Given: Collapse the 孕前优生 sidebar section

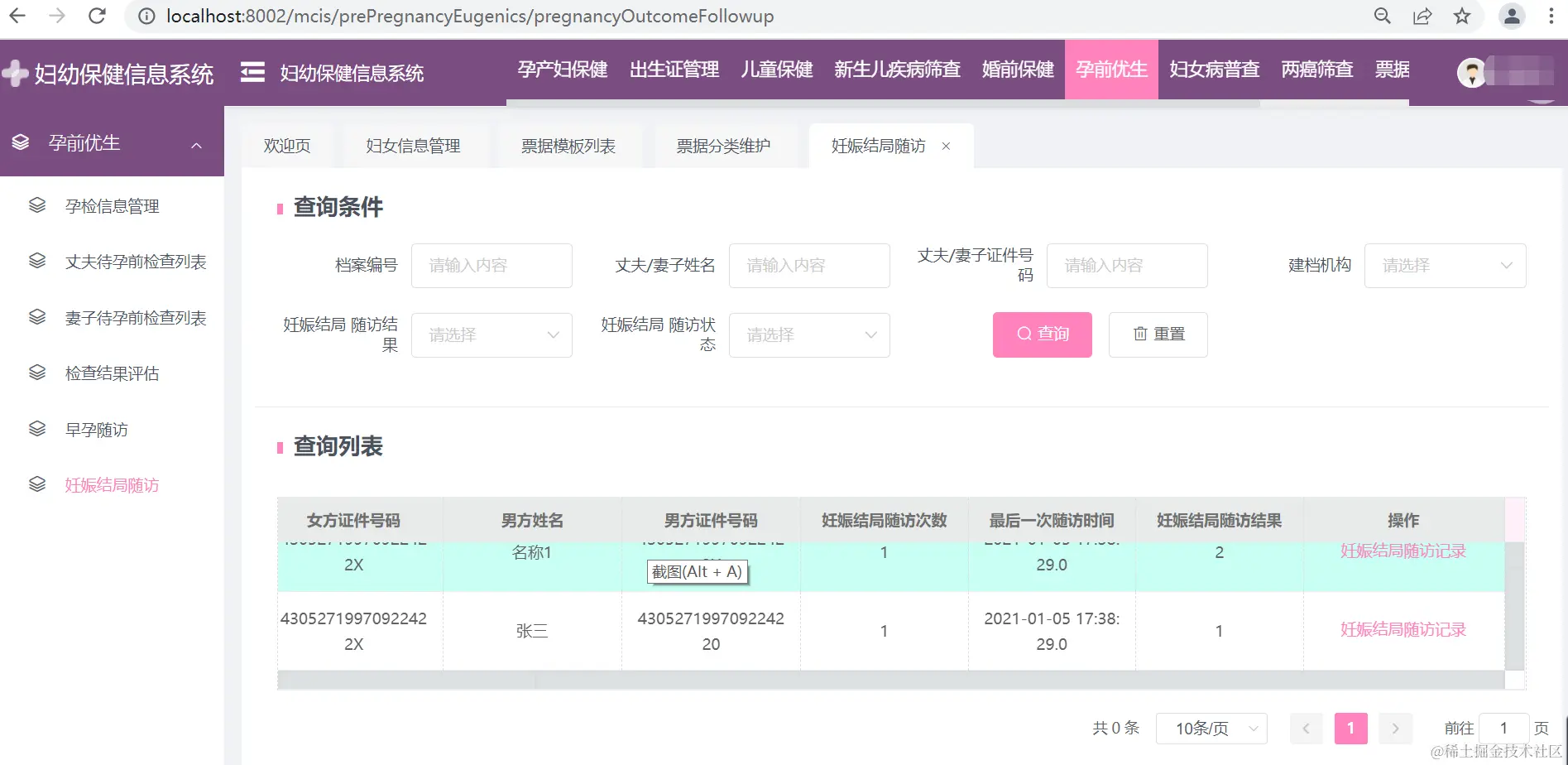Looking at the screenshot, I should [196, 145].
